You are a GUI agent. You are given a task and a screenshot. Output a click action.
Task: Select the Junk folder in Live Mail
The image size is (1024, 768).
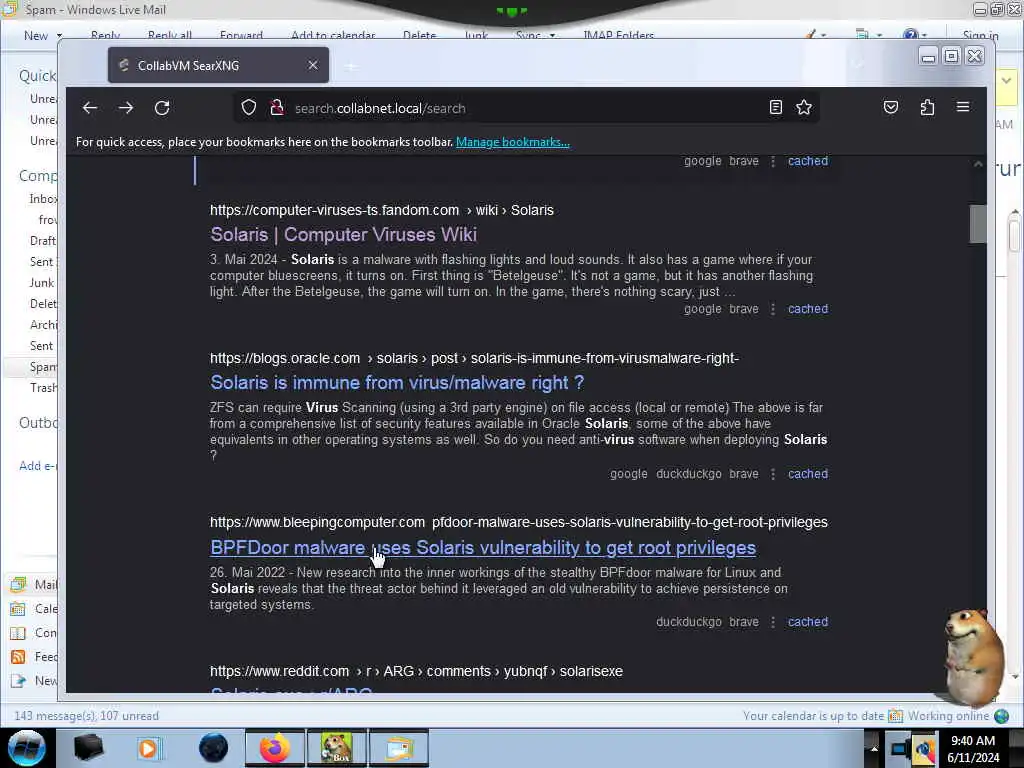coord(42,283)
